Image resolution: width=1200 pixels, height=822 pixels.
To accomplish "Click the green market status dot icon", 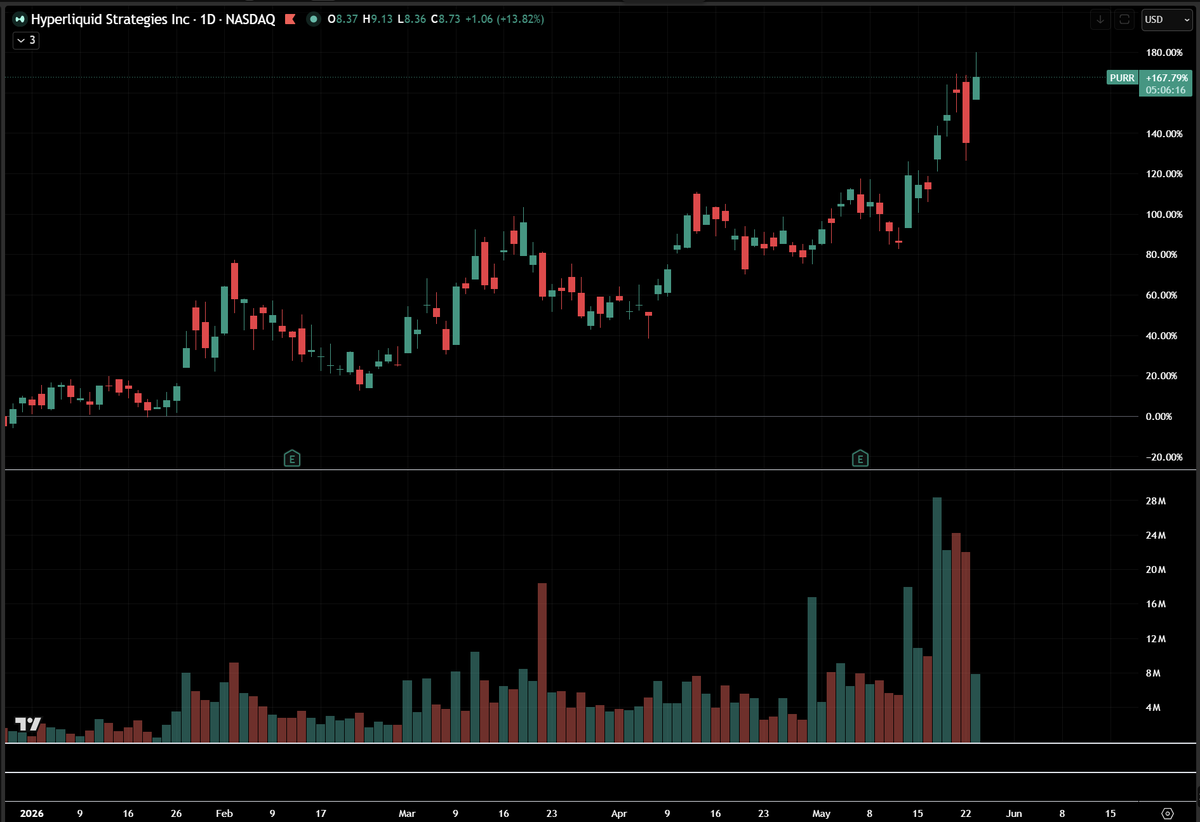I will 314,19.
